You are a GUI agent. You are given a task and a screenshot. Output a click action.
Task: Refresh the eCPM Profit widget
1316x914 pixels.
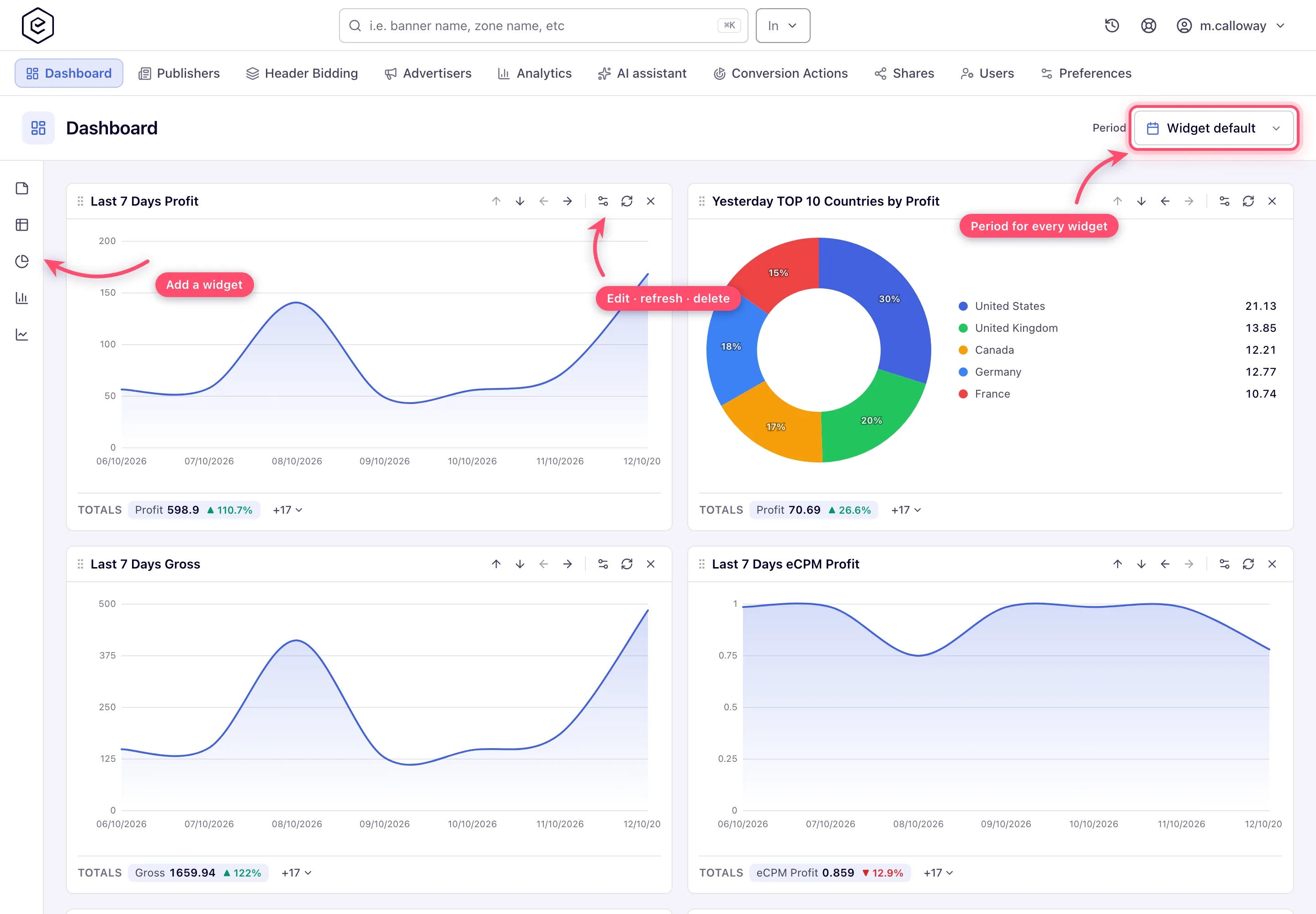pyautogui.click(x=1248, y=564)
